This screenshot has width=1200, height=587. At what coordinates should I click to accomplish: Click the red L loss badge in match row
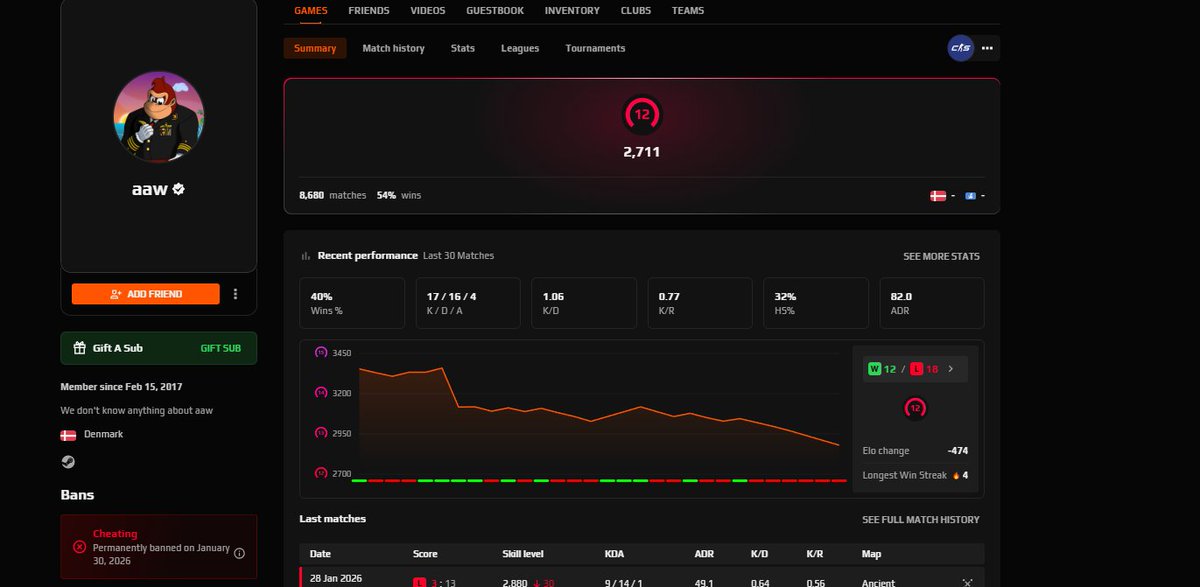point(419,583)
